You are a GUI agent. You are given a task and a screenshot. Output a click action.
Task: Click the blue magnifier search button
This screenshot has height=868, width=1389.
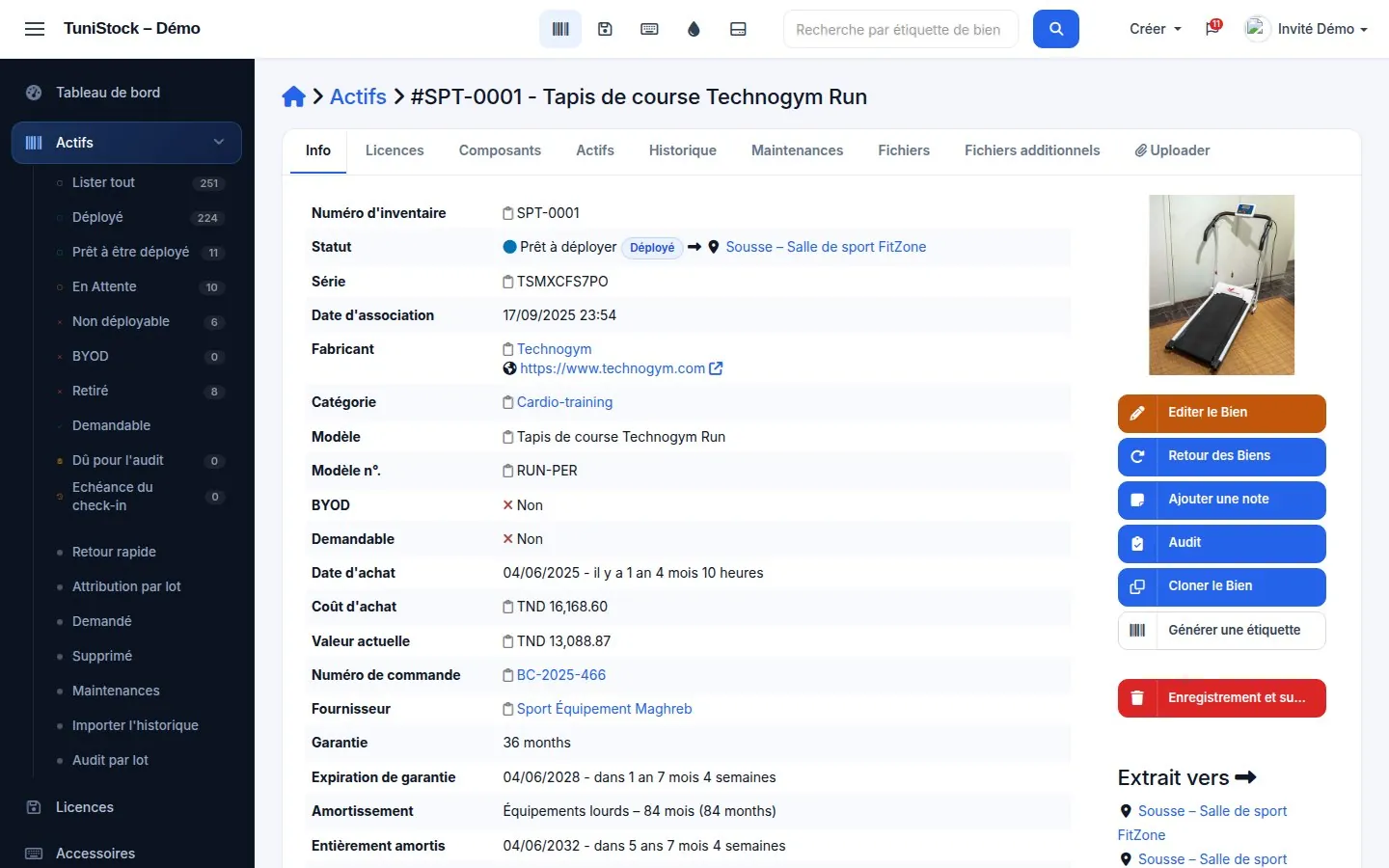(1055, 29)
